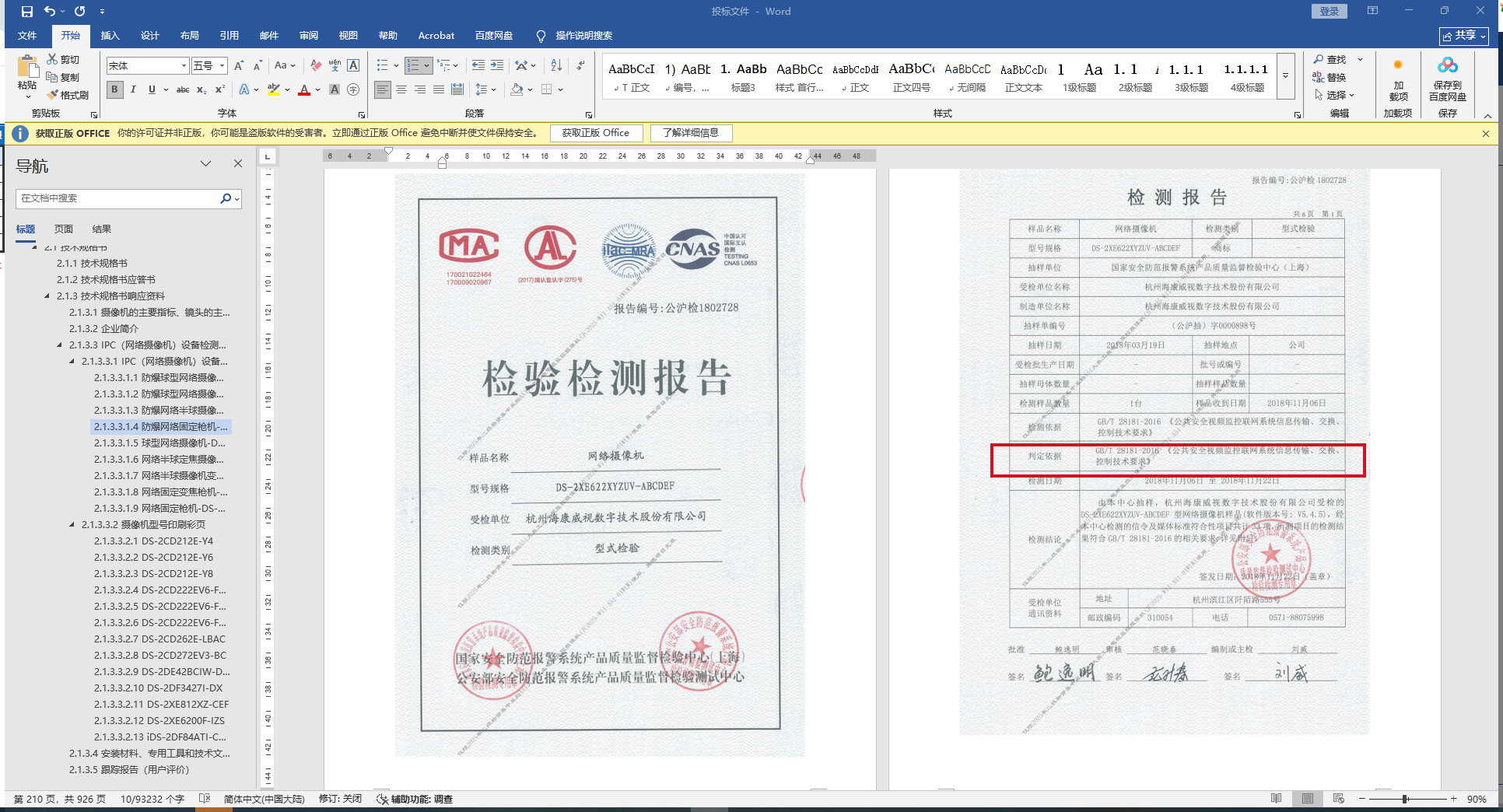Cut selection with the 剪切 scissors icon
This screenshot has width=1503, height=812.
[x=63, y=59]
